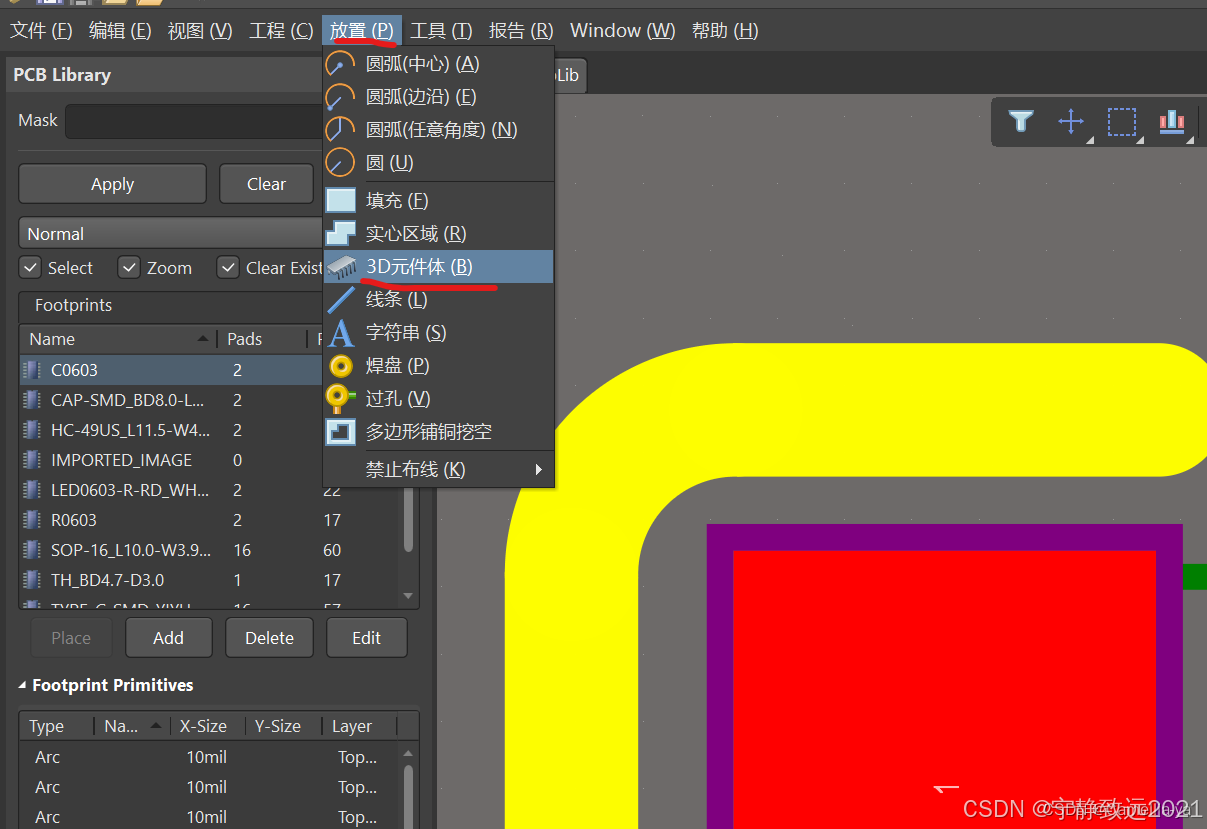Screen dimensions: 1207x829
Task: Click the greyed-out Place button
Action: [x=70, y=638]
